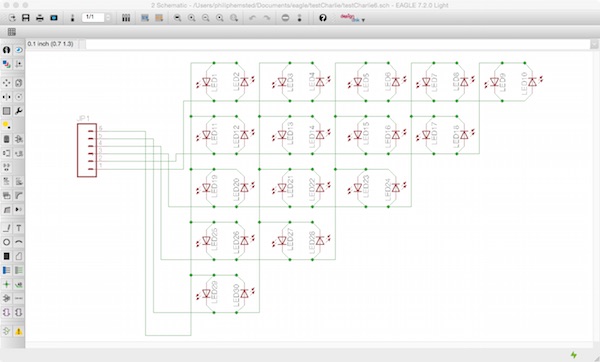Select the Show eye tool
Image resolution: width=600 pixels, height=362 pixels.
tap(18, 50)
